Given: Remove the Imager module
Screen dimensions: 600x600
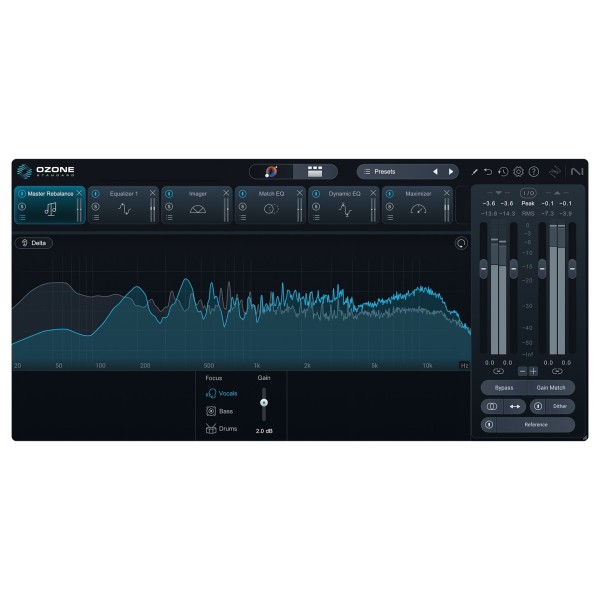Looking at the screenshot, I should [x=226, y=193].
